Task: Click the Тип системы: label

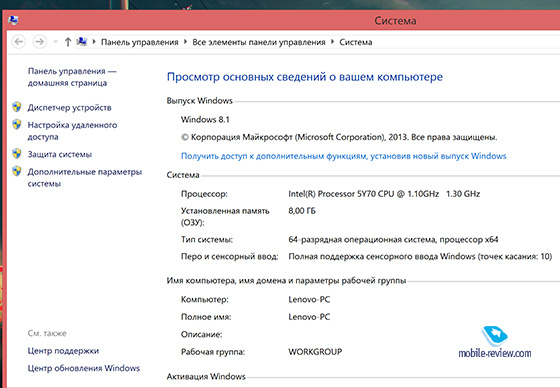Action: pyautogui.click(x=207, y=239)
